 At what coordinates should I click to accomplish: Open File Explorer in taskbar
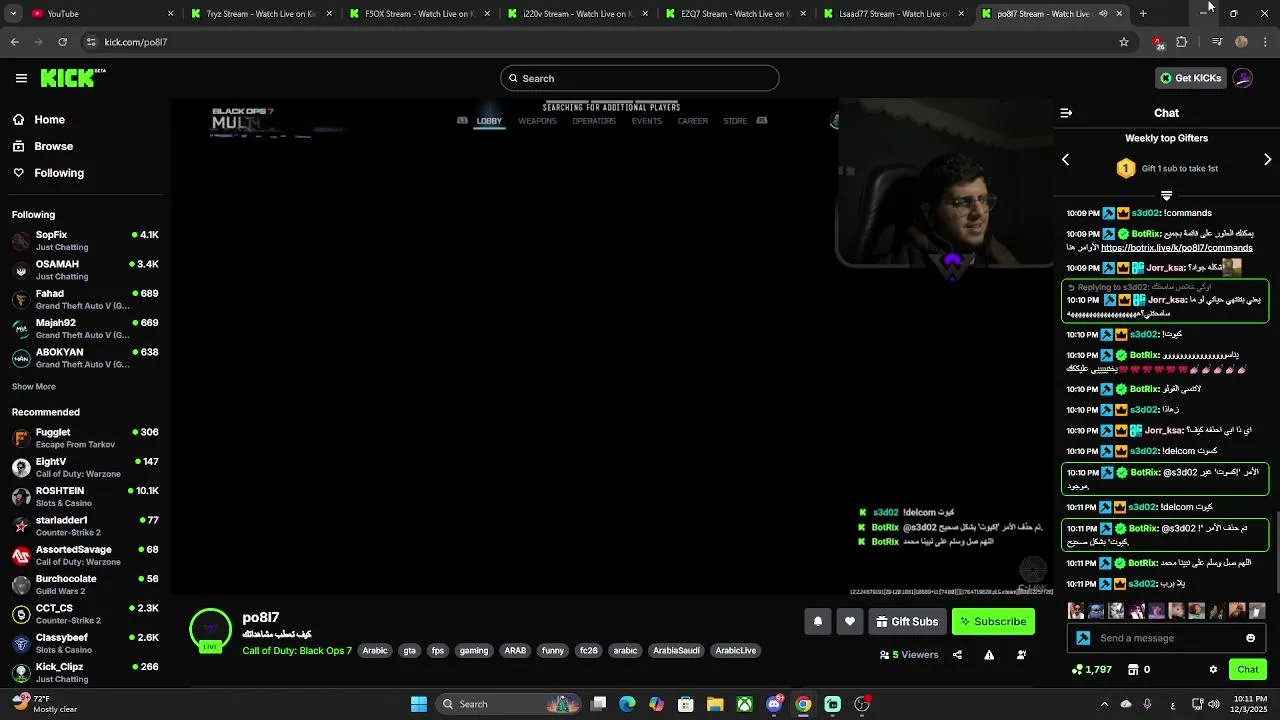click(715, 704)
